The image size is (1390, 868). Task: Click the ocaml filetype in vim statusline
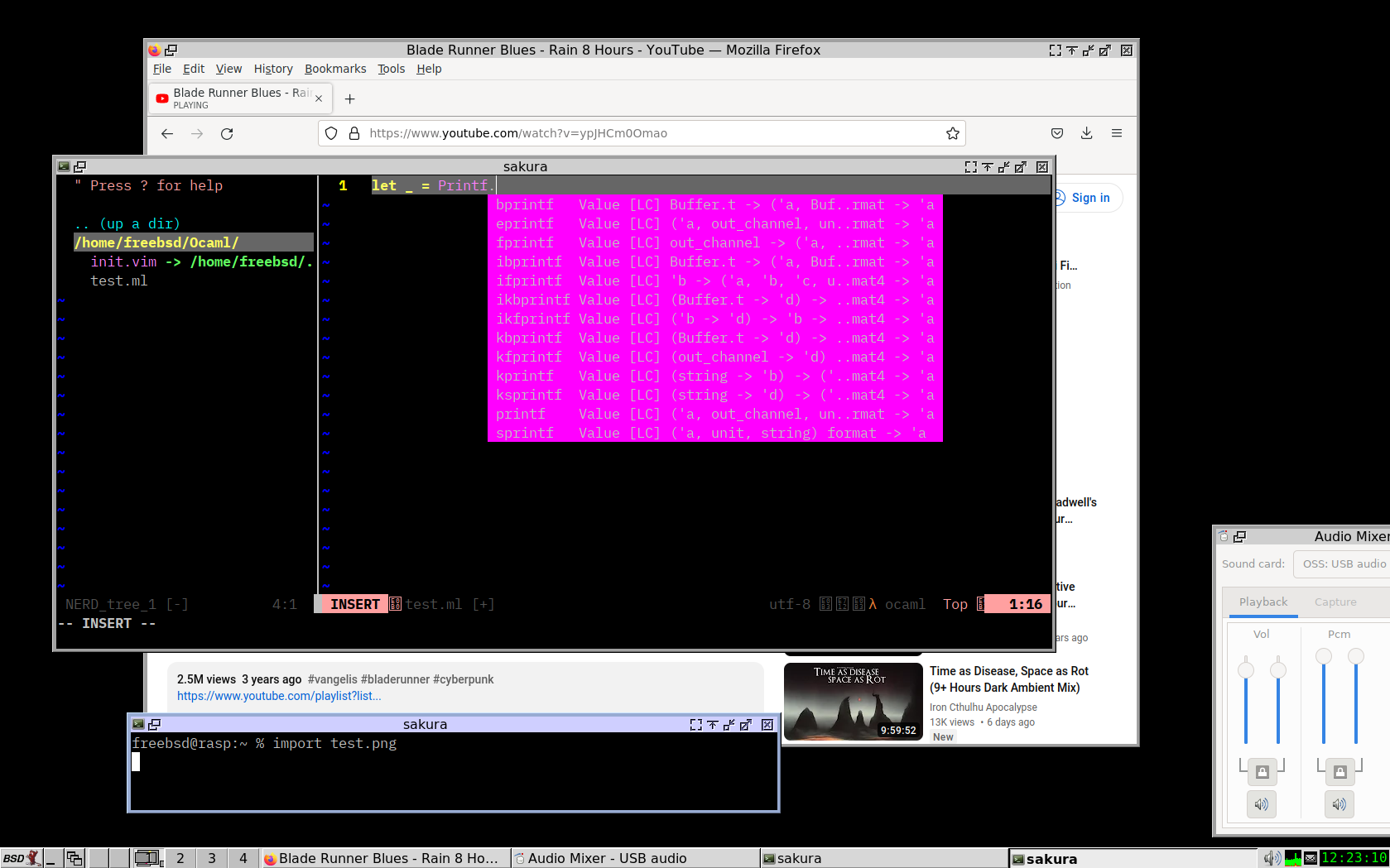905,604
